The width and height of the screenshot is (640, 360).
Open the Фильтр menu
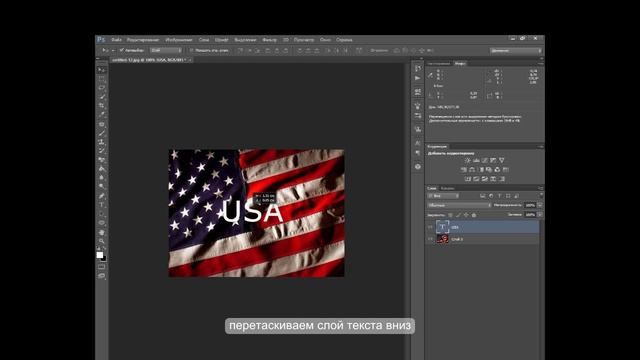click(269, 40)
